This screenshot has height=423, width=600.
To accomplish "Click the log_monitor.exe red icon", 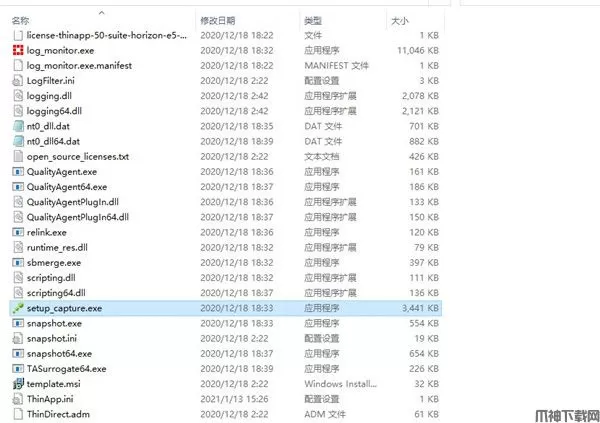I will 18,50.
